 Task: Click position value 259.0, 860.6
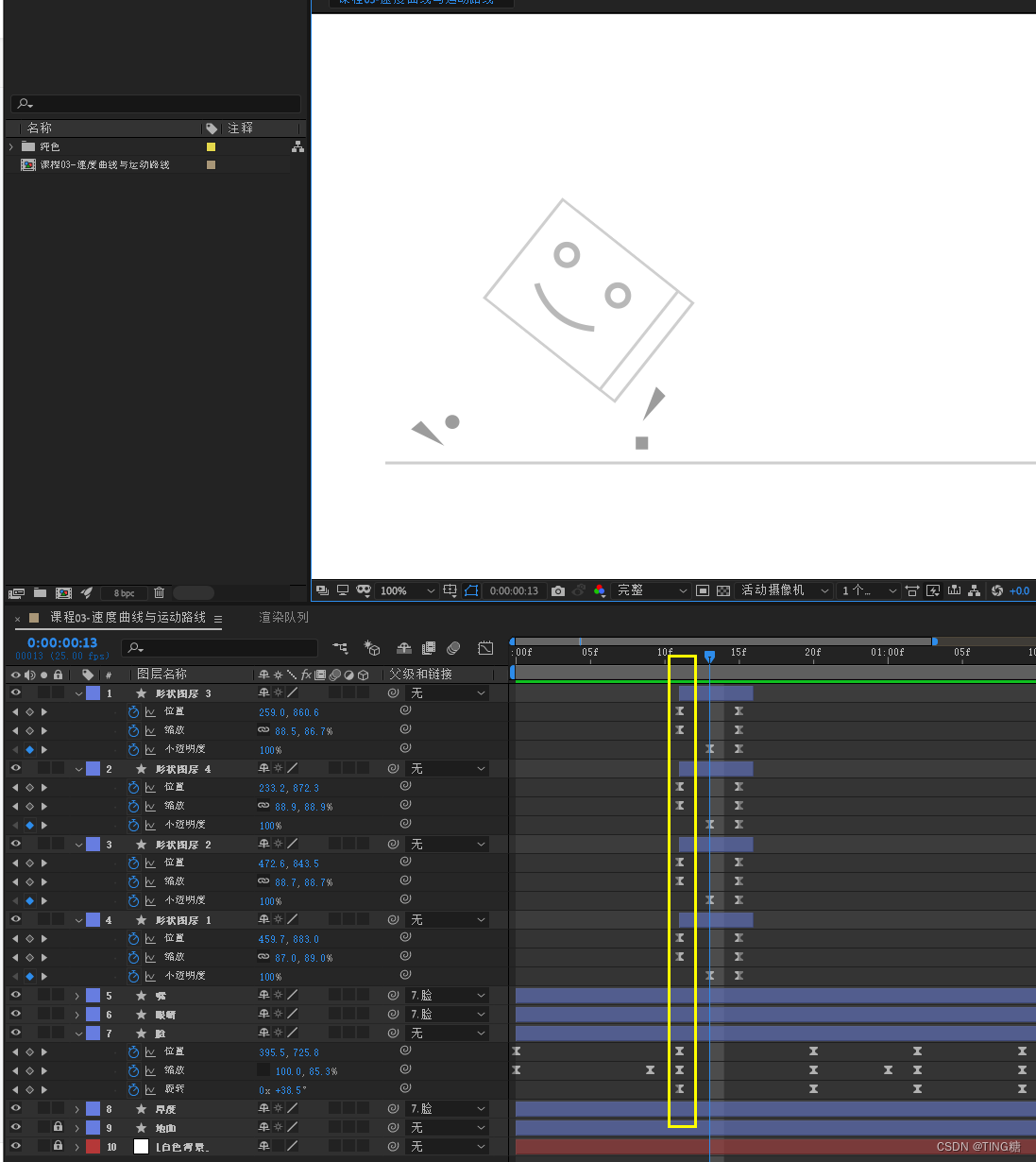289,712
